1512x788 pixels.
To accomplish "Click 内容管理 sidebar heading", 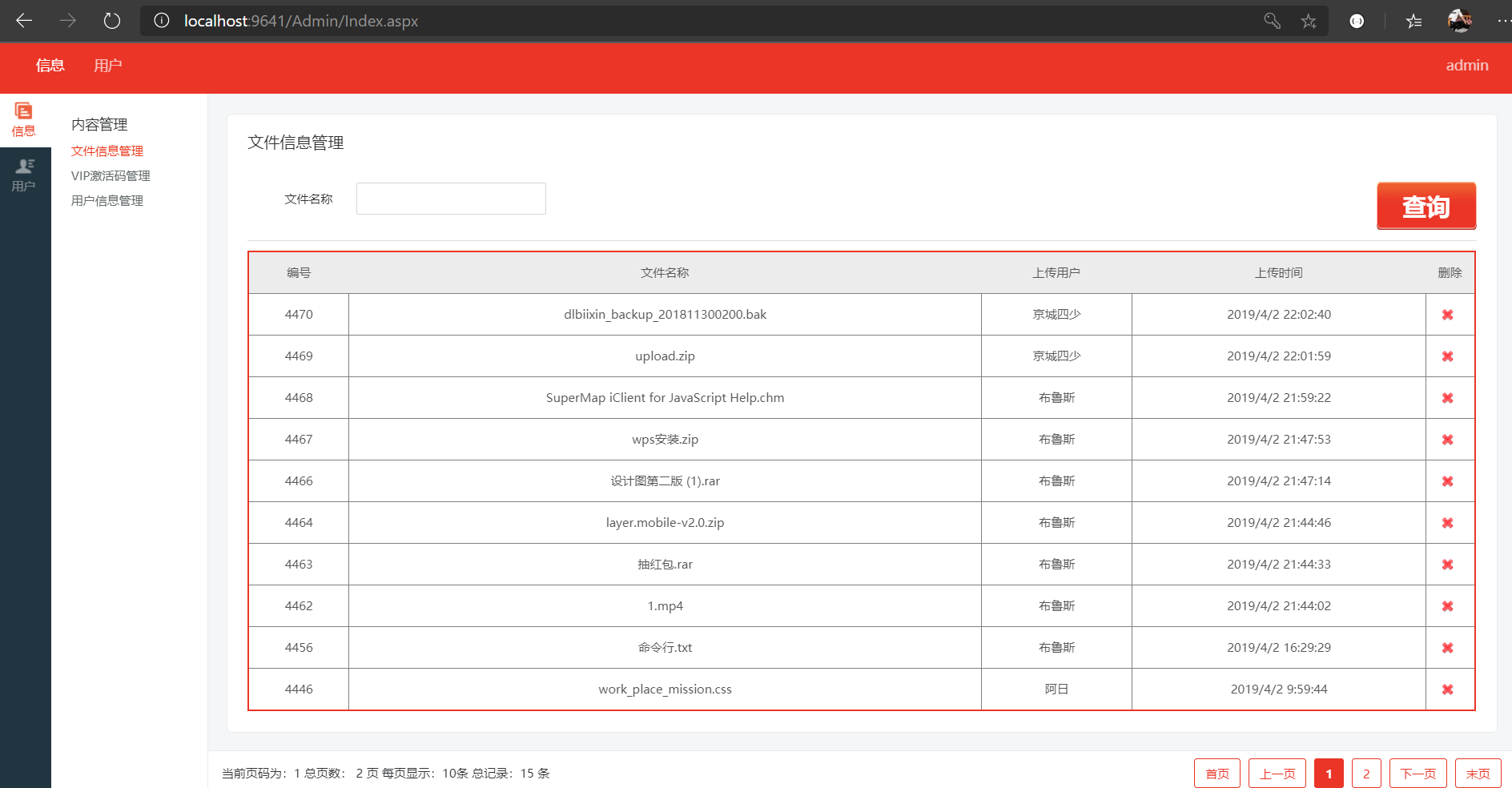I will point(99,125).
